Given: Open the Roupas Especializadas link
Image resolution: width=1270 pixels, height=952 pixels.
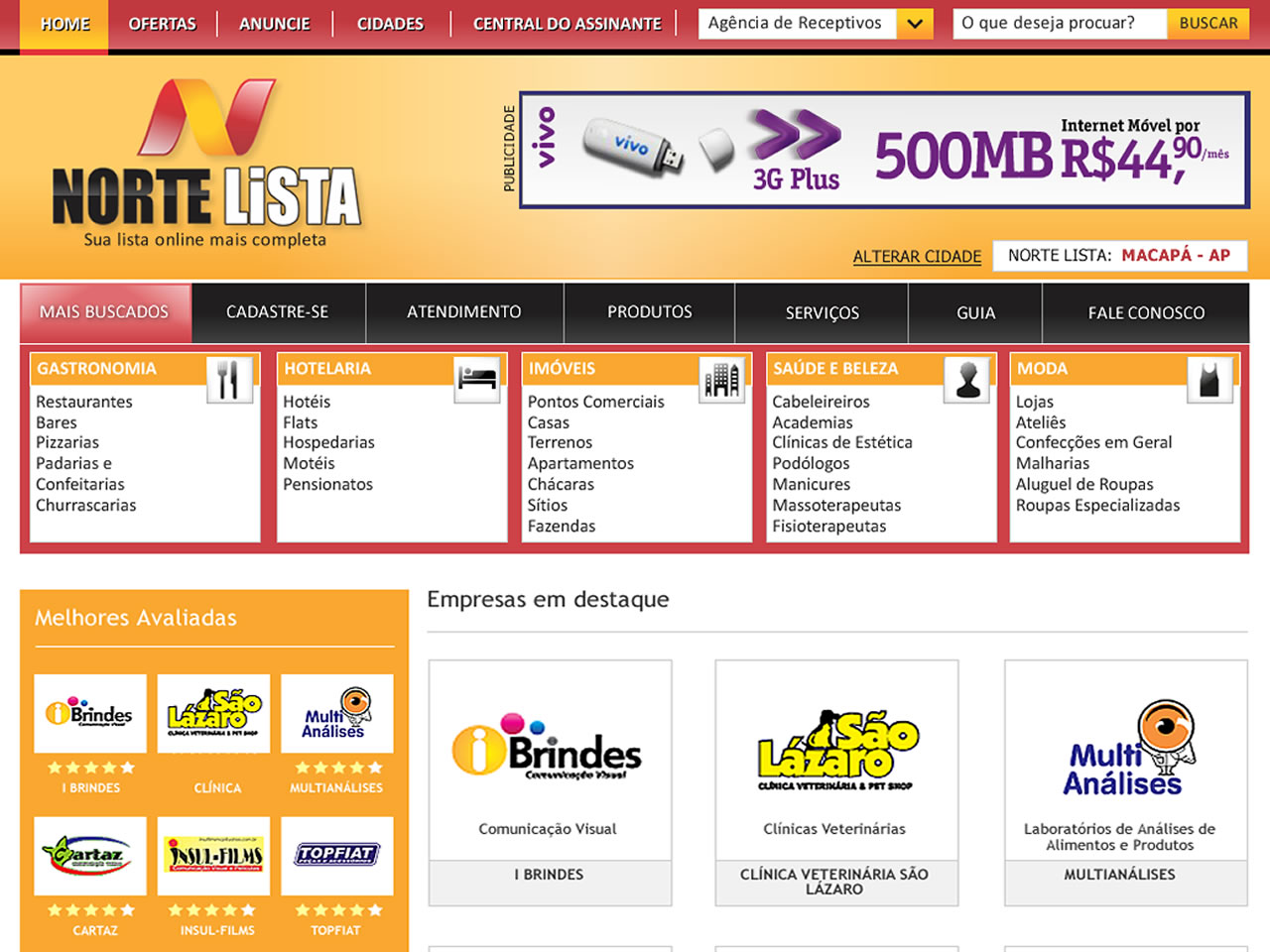Looking at the screenshot, I should click(x=1098, y=505).
